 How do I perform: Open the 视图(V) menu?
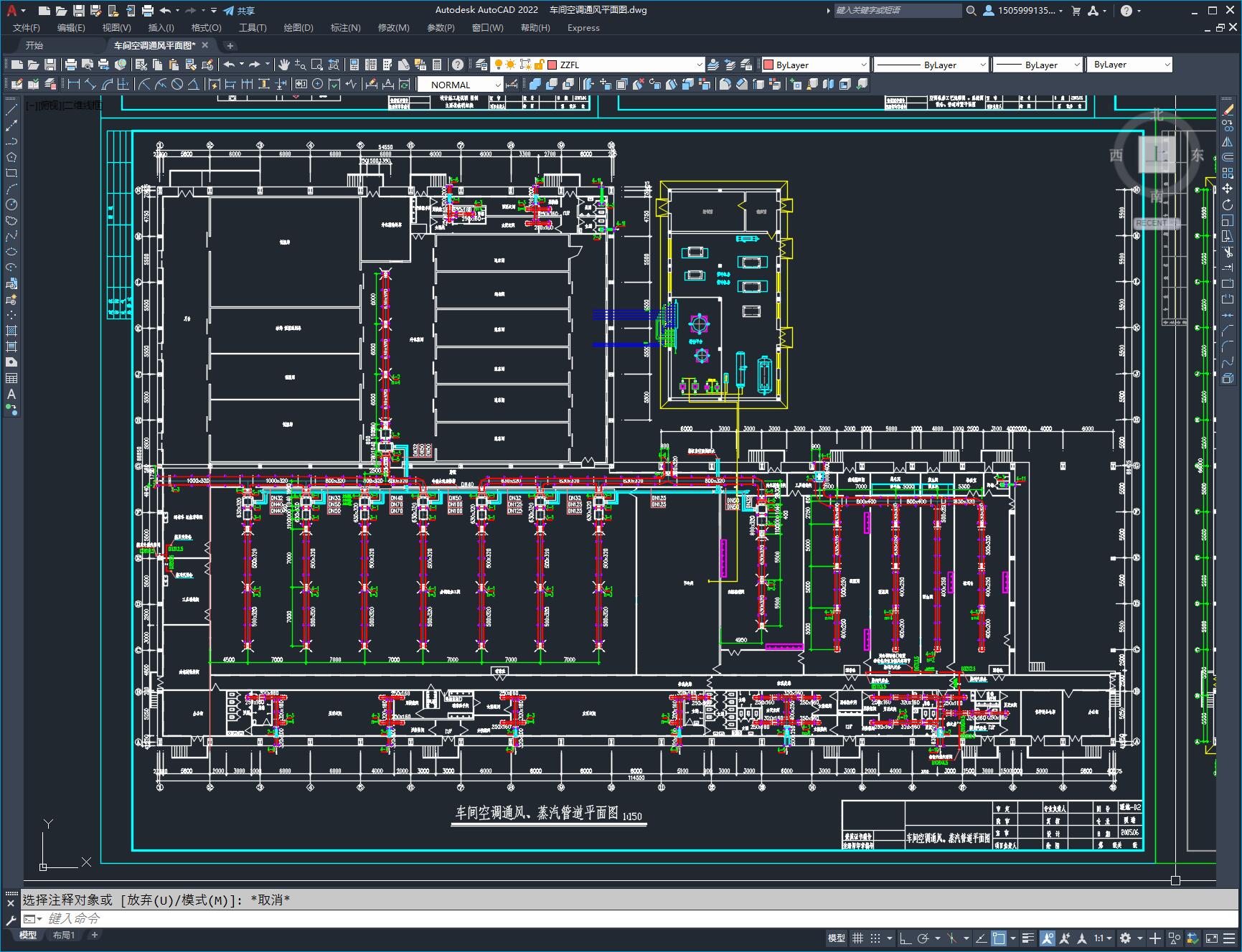(x=116, y=27)
